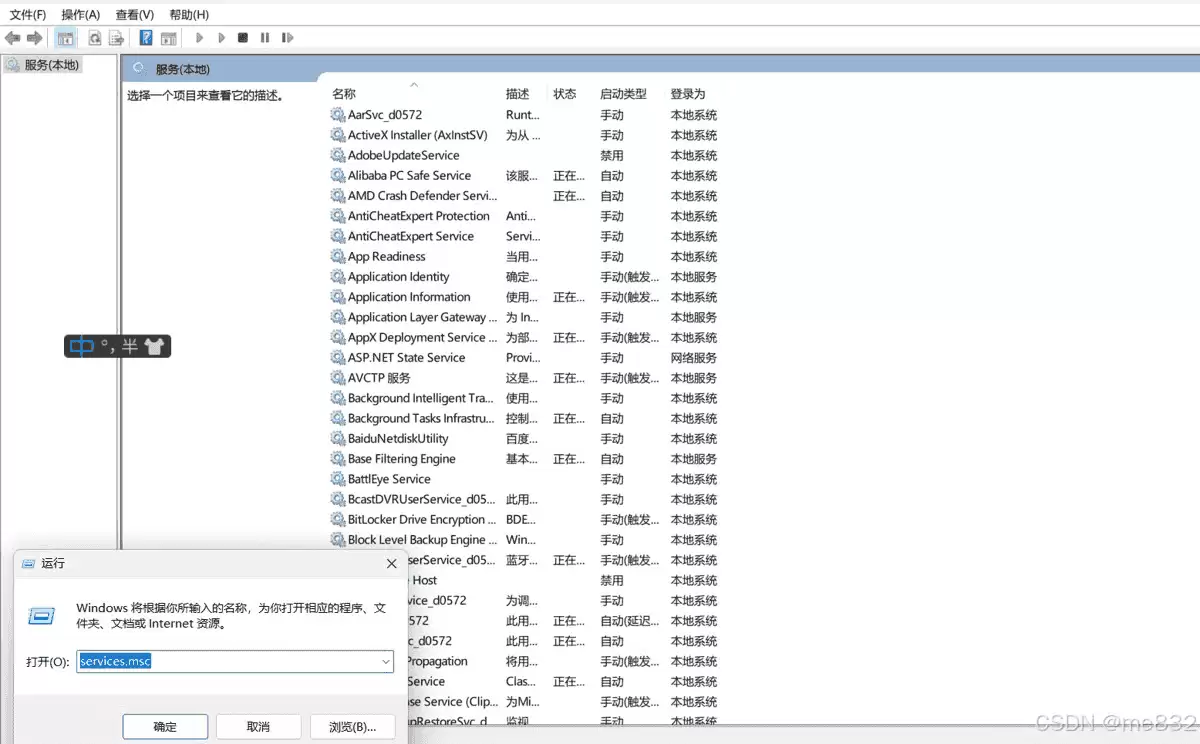Open the 查看(V) menu
Screen dimensions: 1200x744
pyautogui.click(x=135, y=13)
